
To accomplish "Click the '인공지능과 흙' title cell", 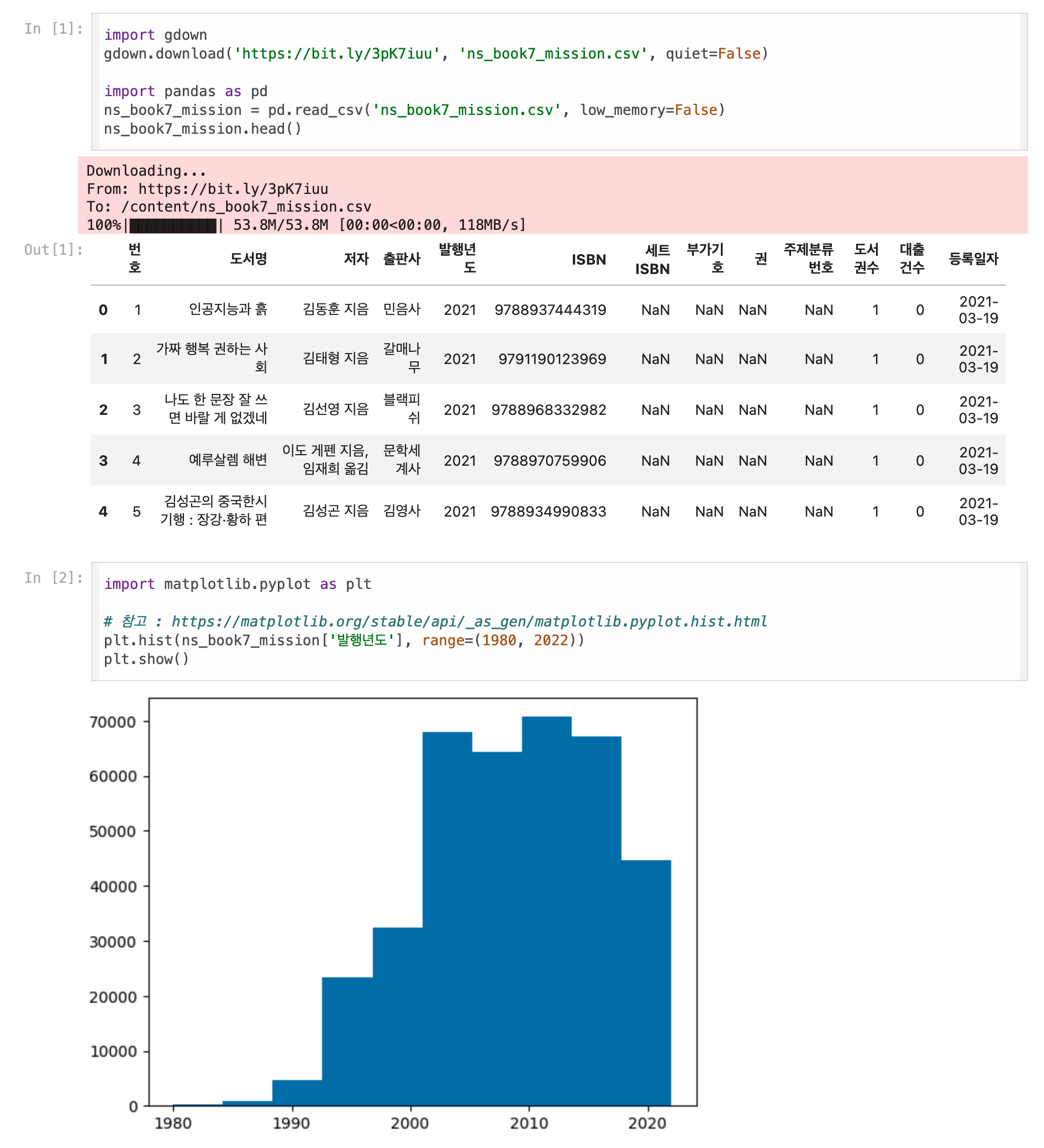I will 228,309.
